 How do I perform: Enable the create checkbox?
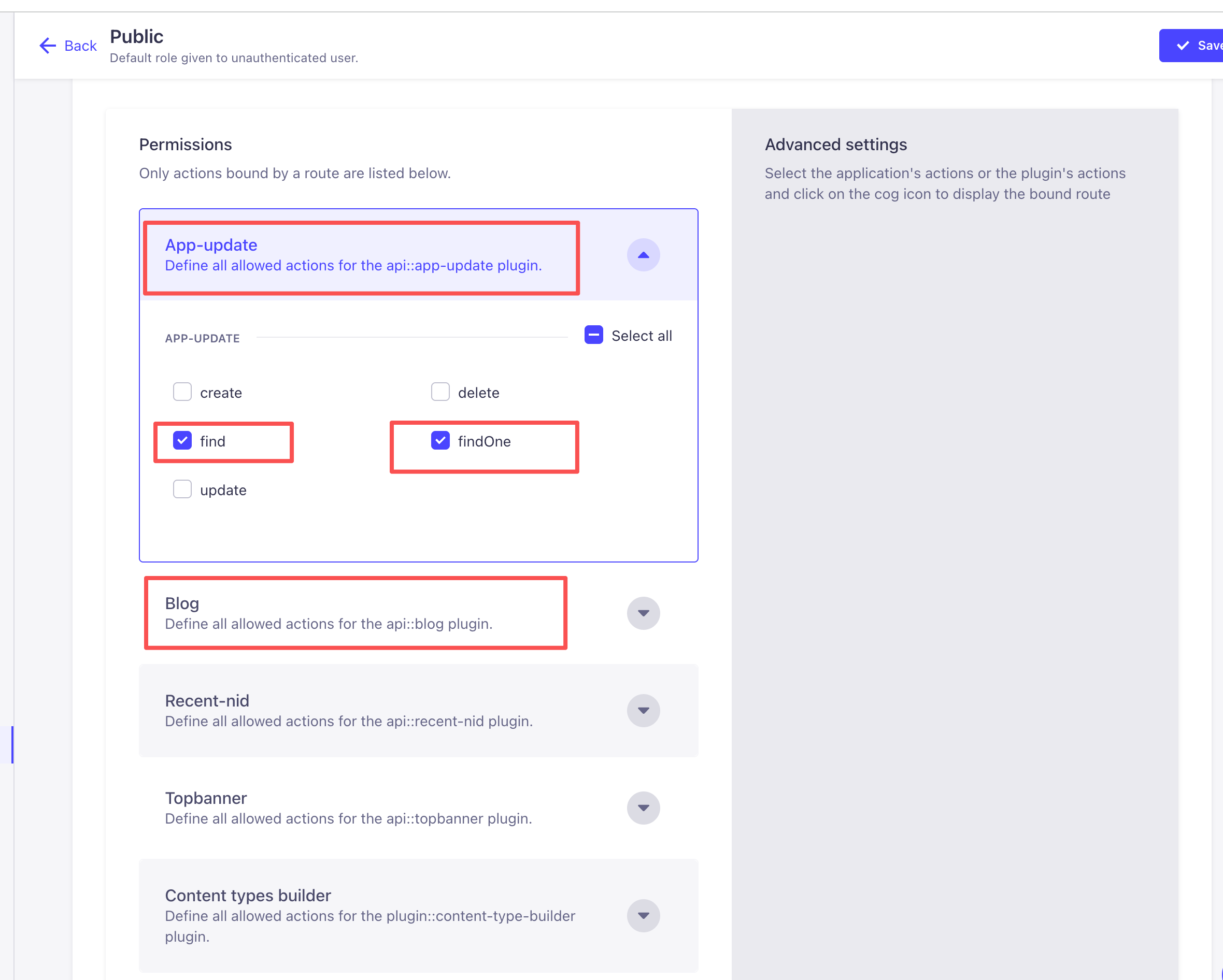click(182, 392)
